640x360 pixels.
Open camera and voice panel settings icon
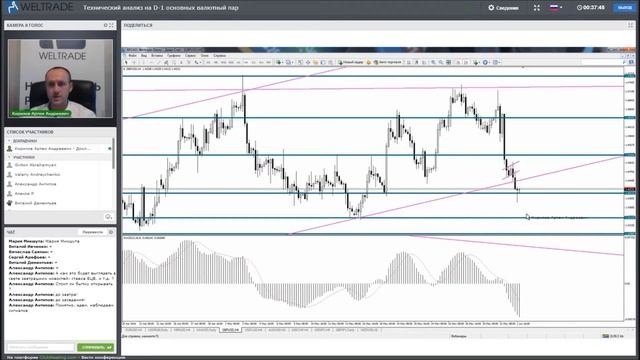pos(105,25)
